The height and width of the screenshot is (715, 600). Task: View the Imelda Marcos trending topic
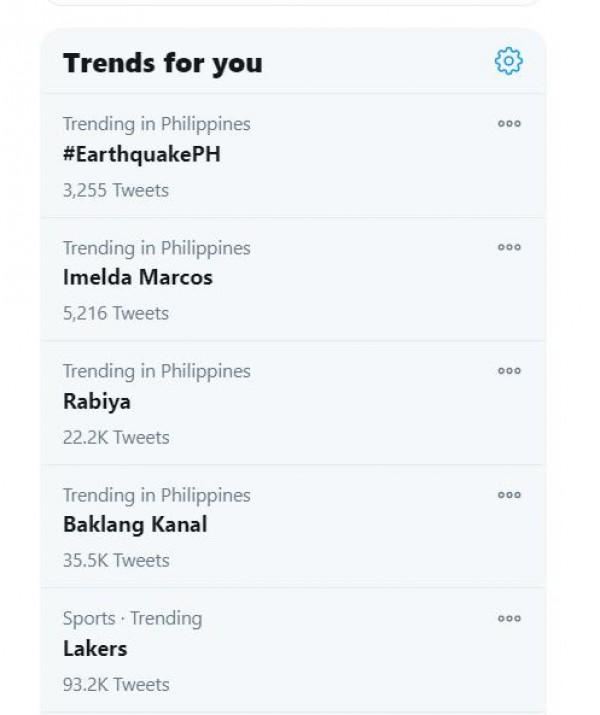coord(138,277)
